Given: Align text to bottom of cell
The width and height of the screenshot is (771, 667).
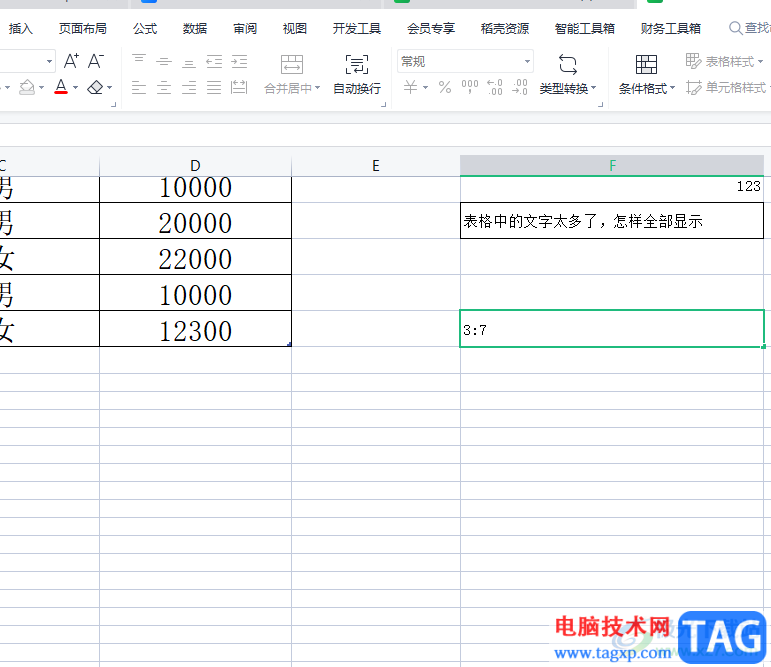Looking at the screenshot, I should click(x=189, y=61).
